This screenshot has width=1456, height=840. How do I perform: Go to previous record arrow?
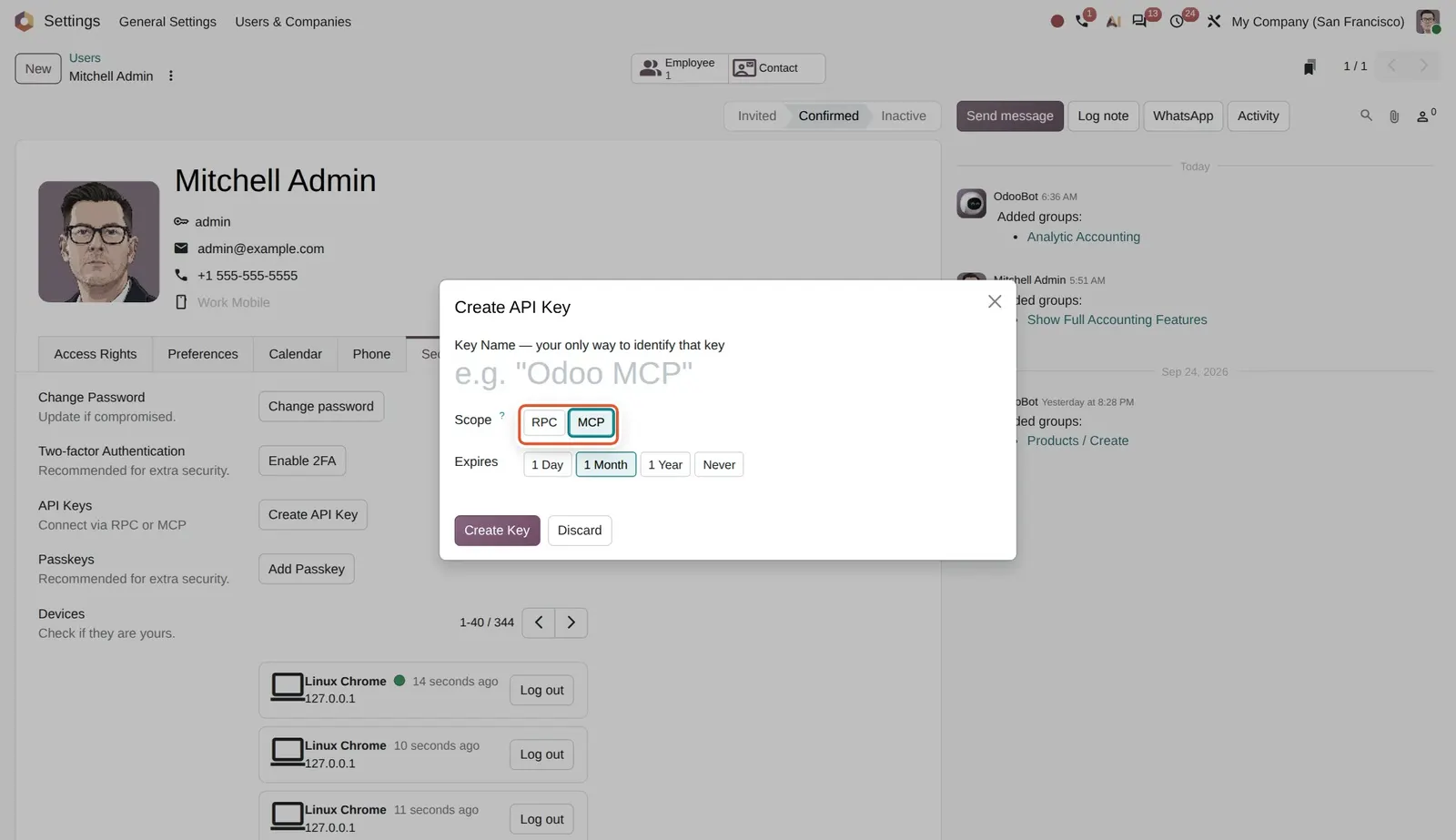pyautogui.click(x=1391, y=66)
